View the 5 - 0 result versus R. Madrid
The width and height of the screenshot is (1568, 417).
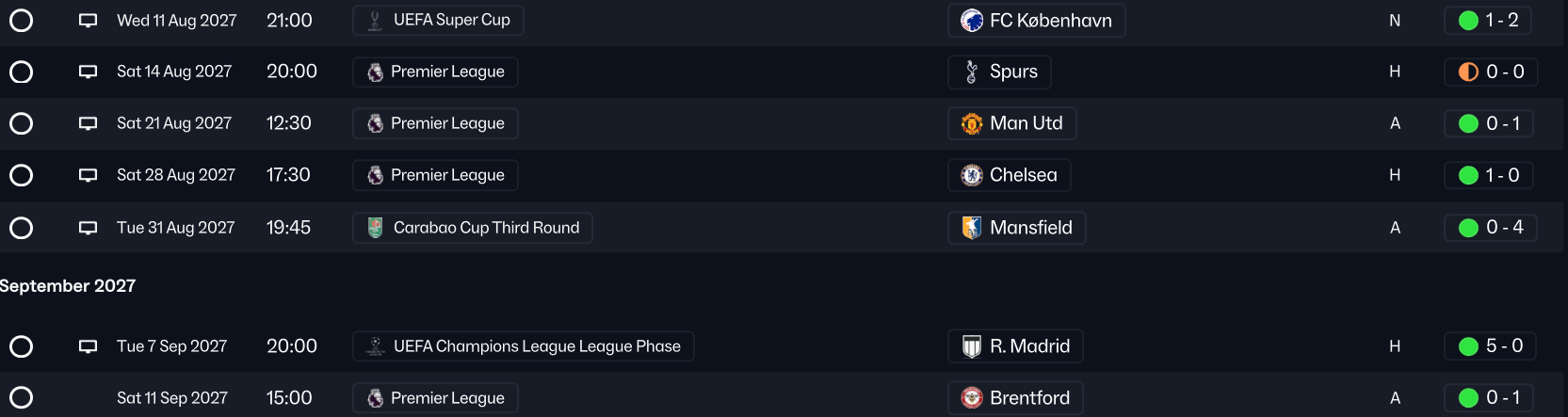click(x=1491, y=346)
